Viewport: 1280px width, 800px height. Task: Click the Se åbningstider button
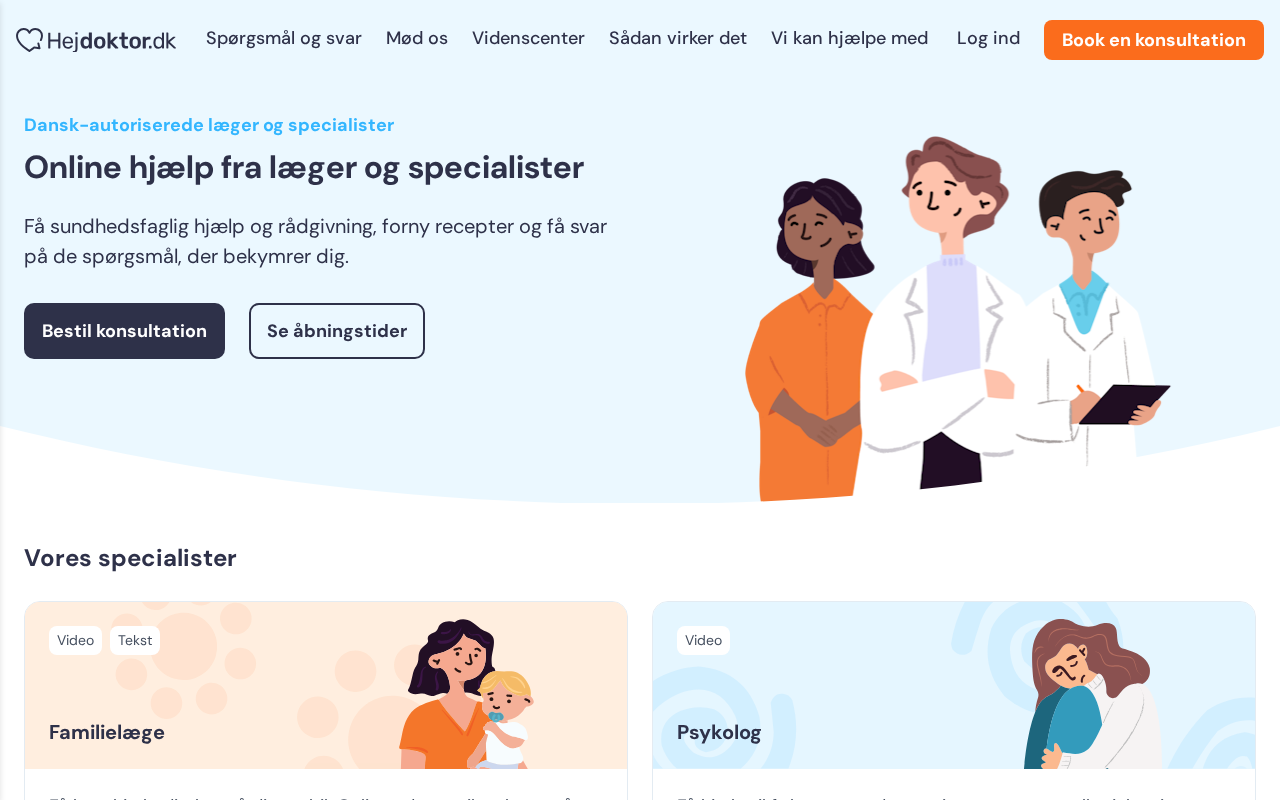(x=337, y=331)
